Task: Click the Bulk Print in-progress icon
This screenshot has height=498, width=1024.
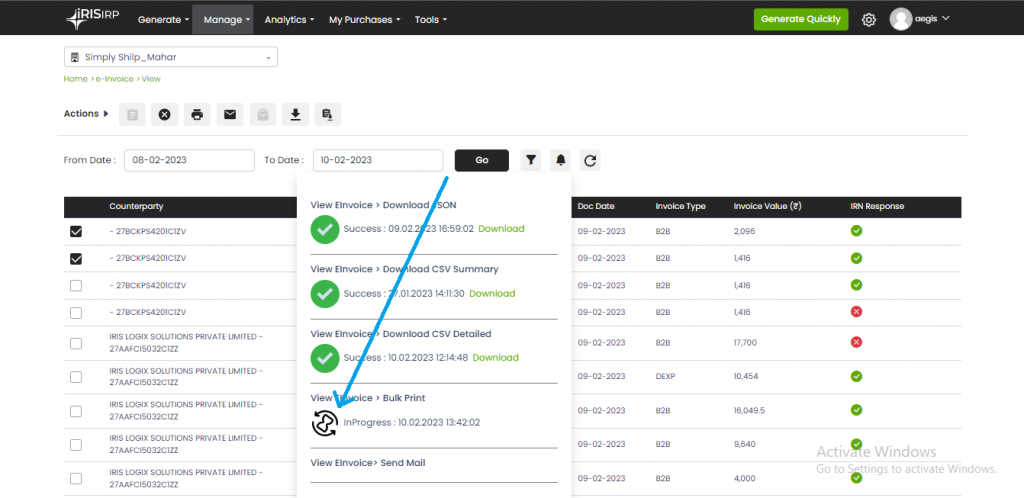Action: point(325,423)
